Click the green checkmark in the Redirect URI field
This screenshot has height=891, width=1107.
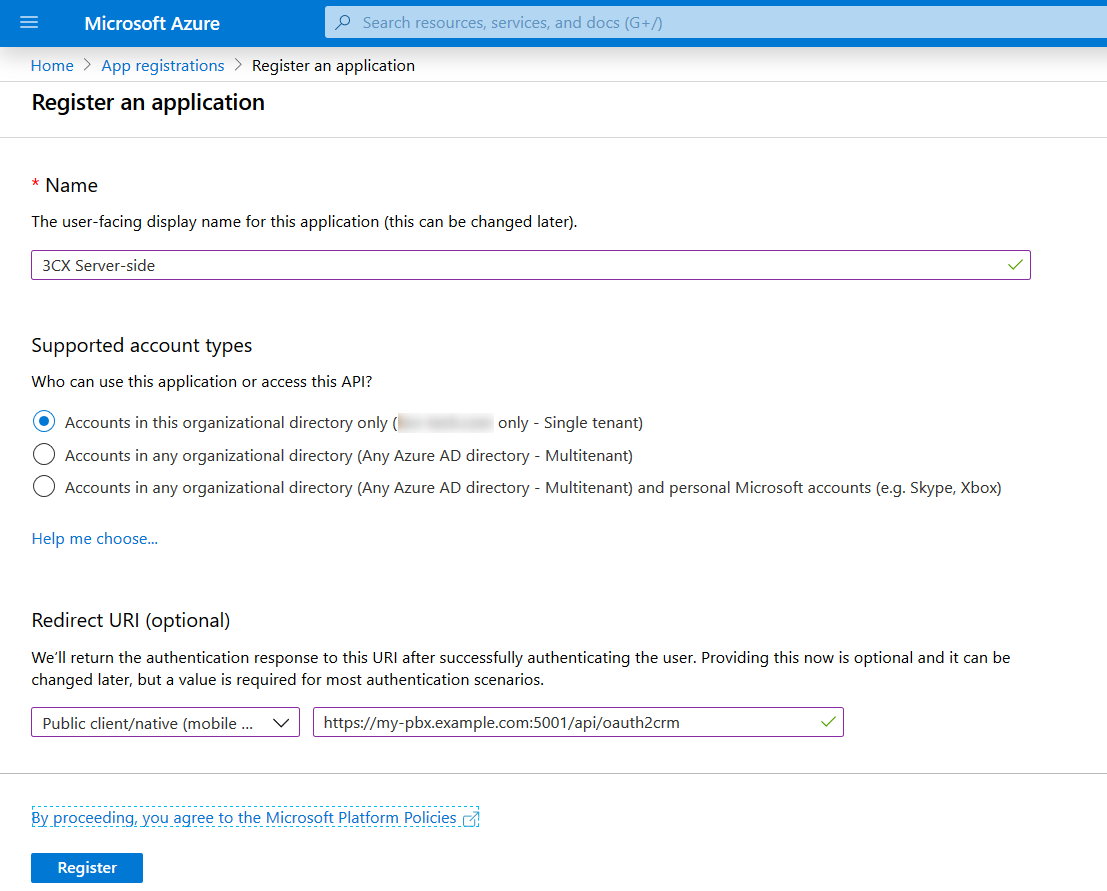pos(827,722)
